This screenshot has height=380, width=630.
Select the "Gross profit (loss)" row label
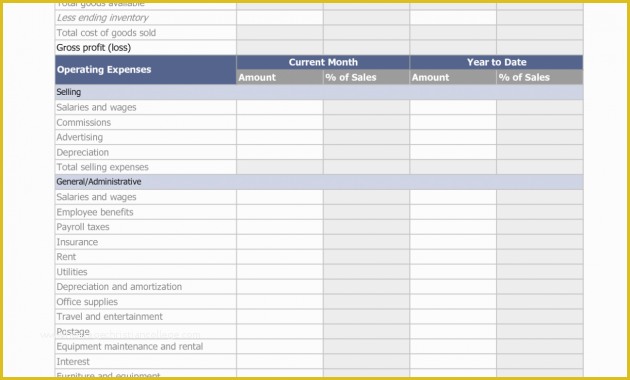94,48
